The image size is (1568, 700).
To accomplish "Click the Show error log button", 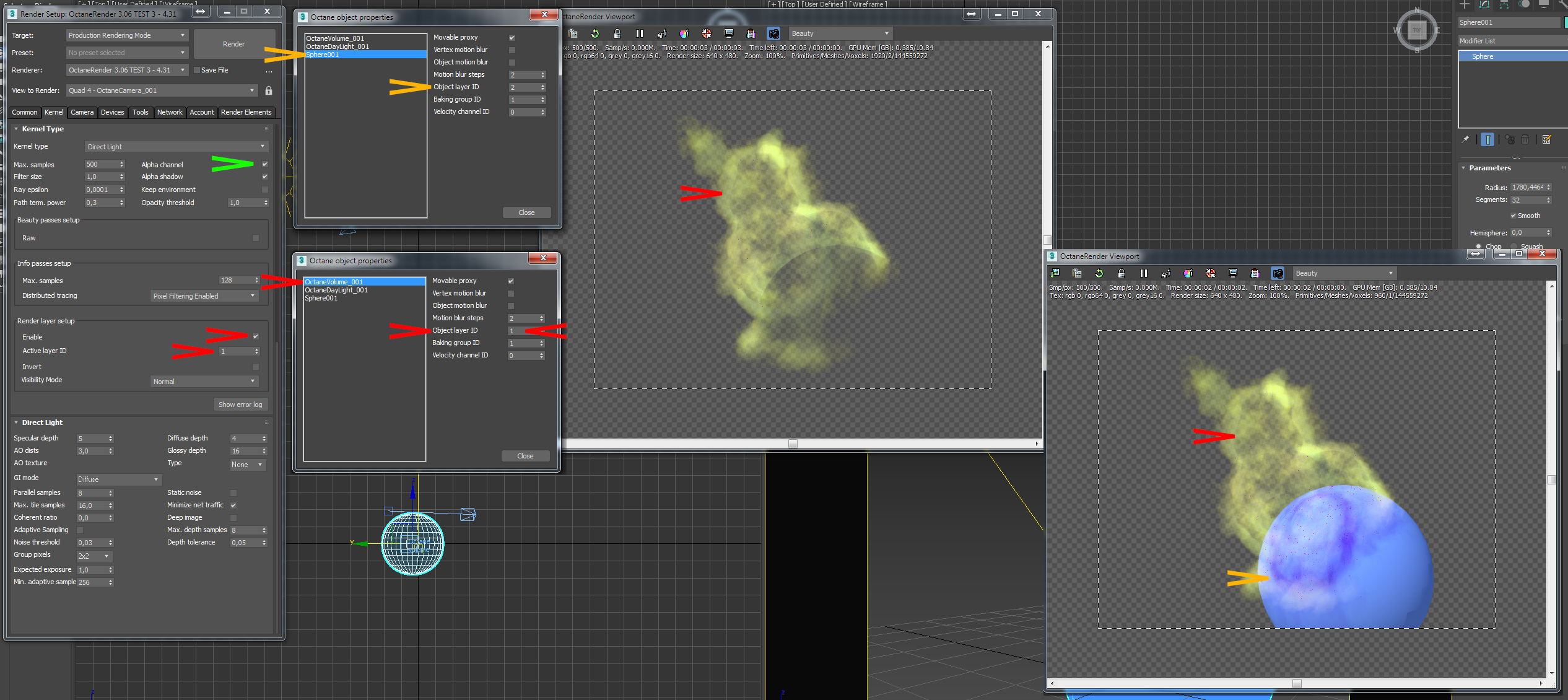I will click(240, 405).
